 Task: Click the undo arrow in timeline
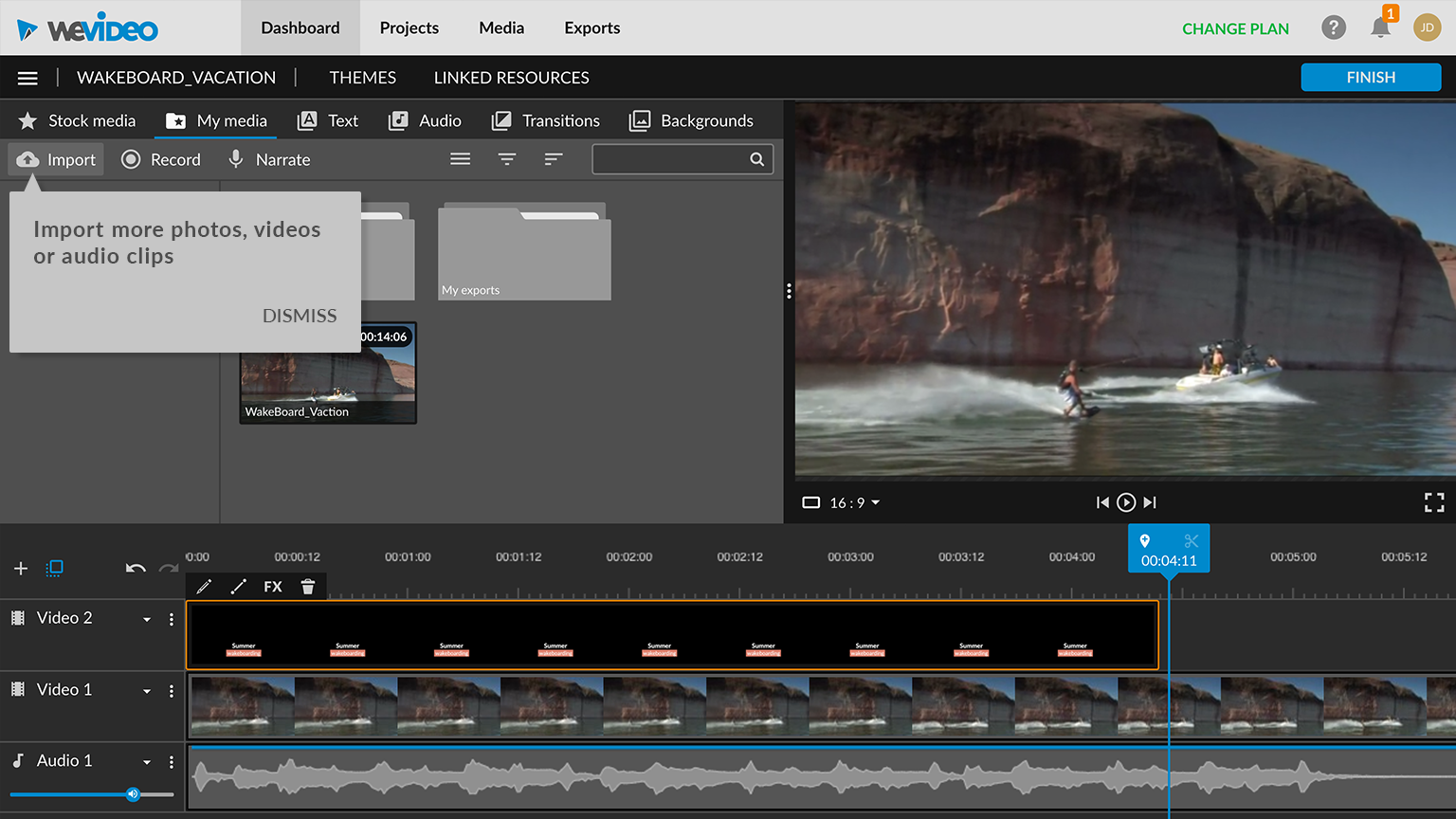(x=136, y=569)
